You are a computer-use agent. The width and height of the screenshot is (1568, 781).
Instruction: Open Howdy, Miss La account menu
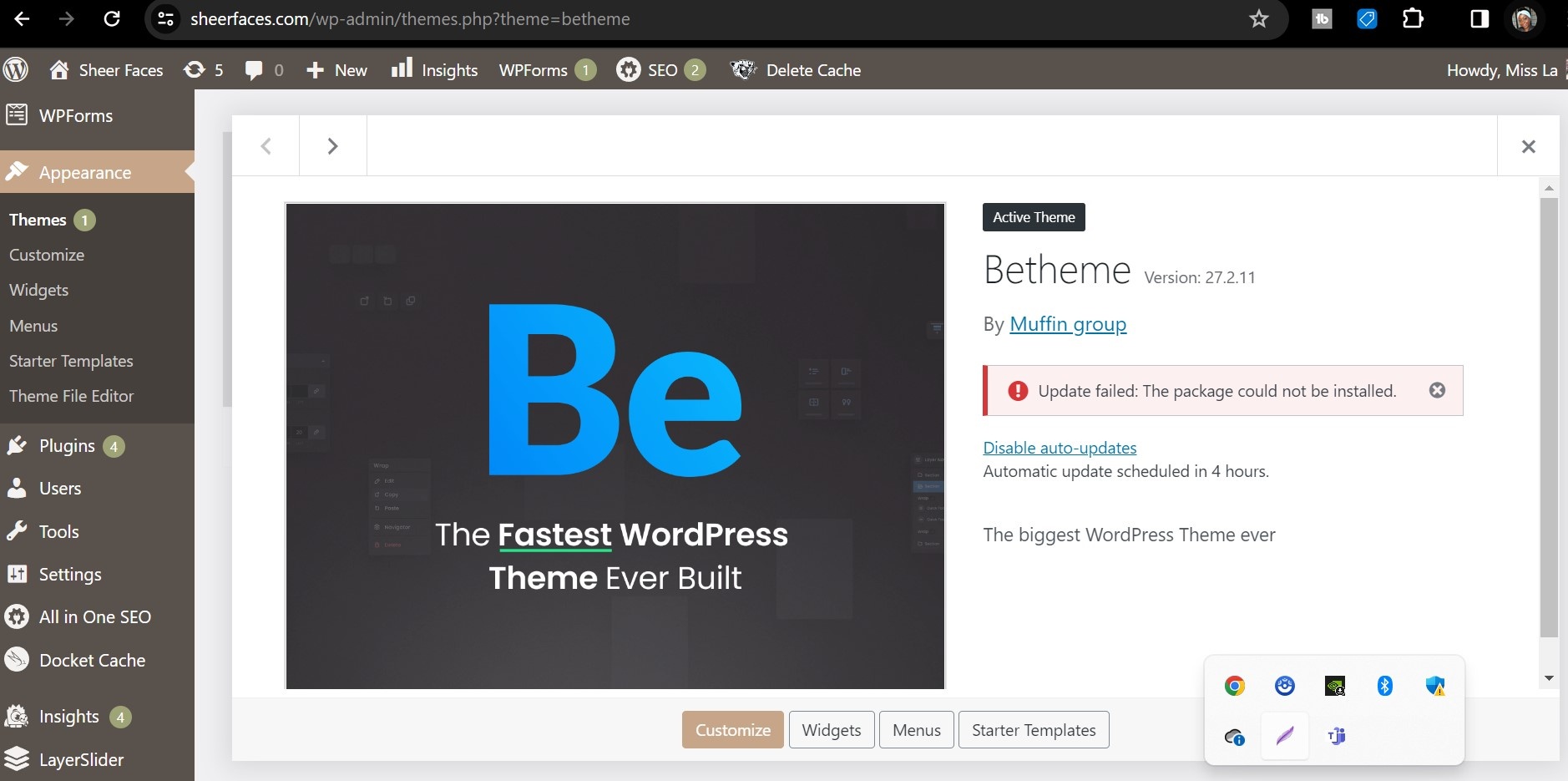1502,70
